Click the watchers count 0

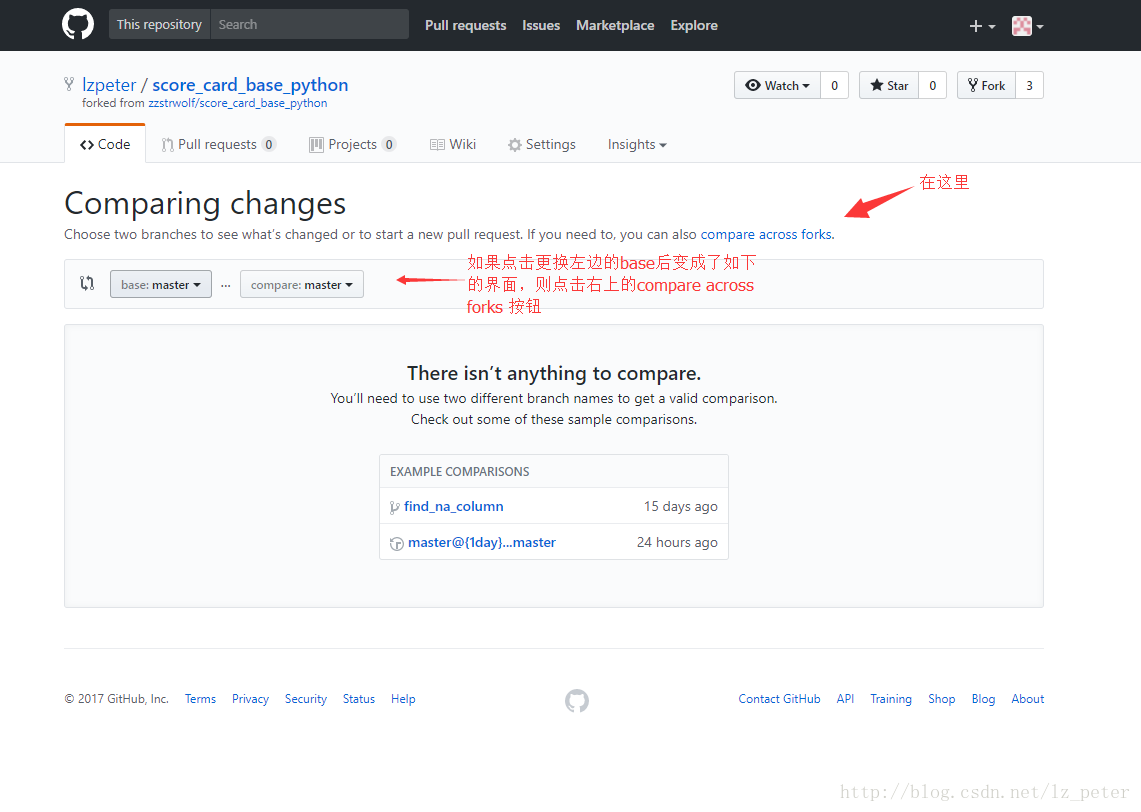tap(835, 85)
